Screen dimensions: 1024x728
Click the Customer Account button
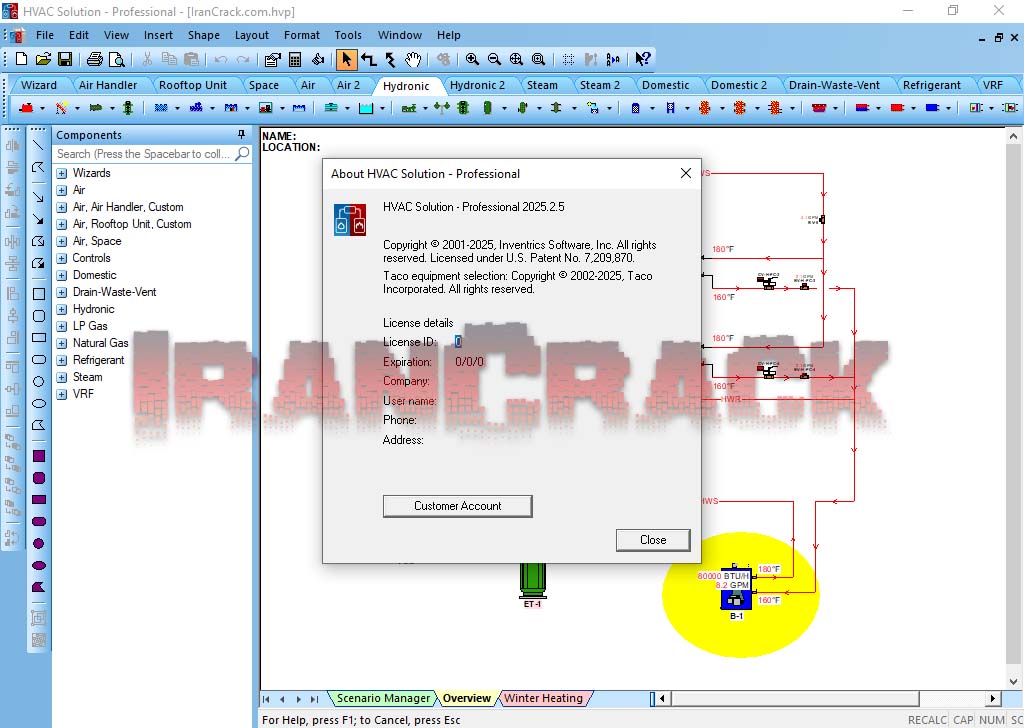(457, 506)
